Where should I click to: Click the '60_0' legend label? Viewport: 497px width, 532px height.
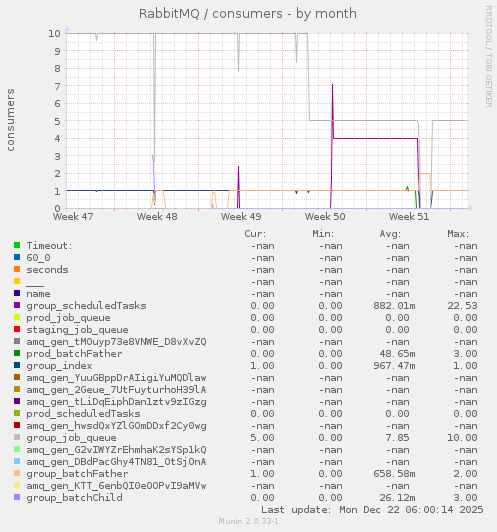tap(38, 258)
